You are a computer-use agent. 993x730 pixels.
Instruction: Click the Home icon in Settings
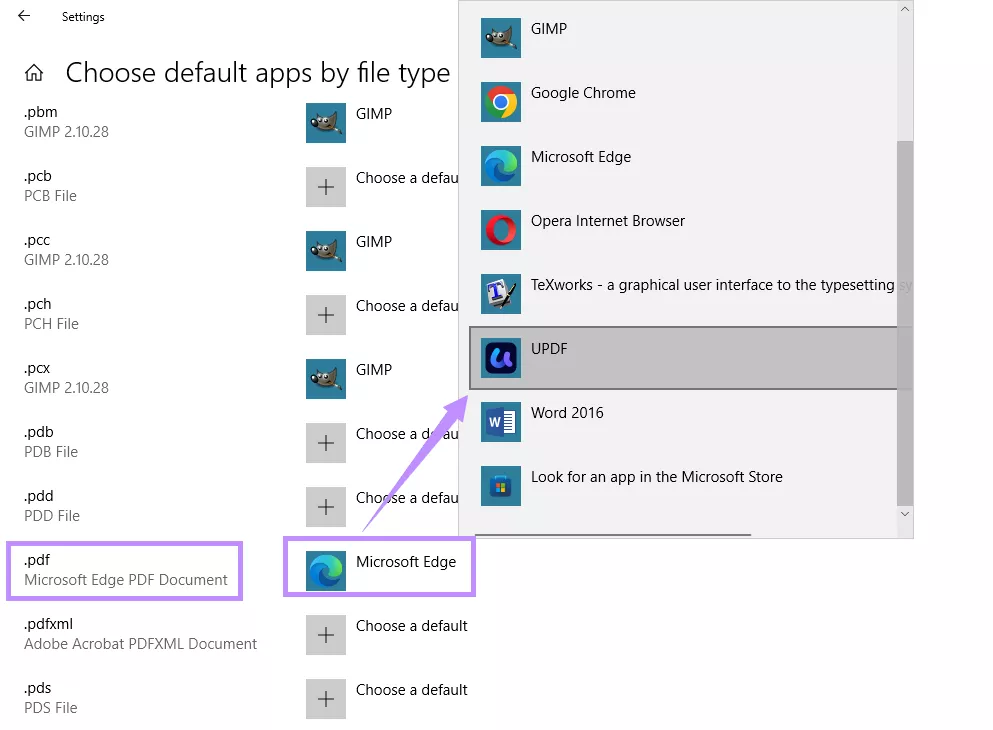click(x=34, y=72)
